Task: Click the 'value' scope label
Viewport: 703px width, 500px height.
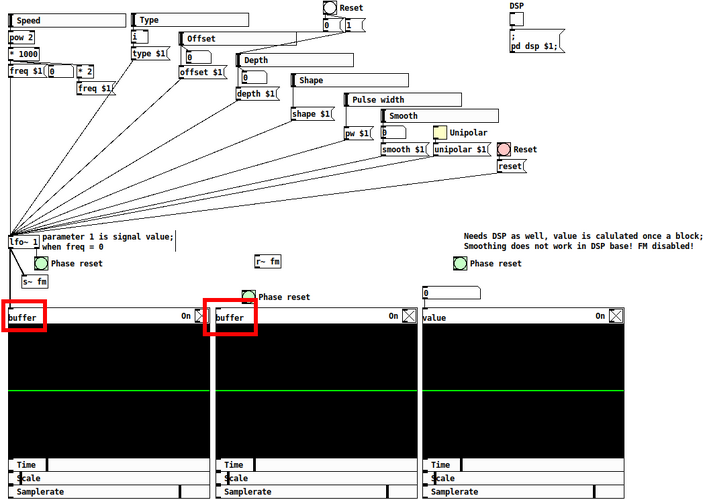Action: coord(434,318)
